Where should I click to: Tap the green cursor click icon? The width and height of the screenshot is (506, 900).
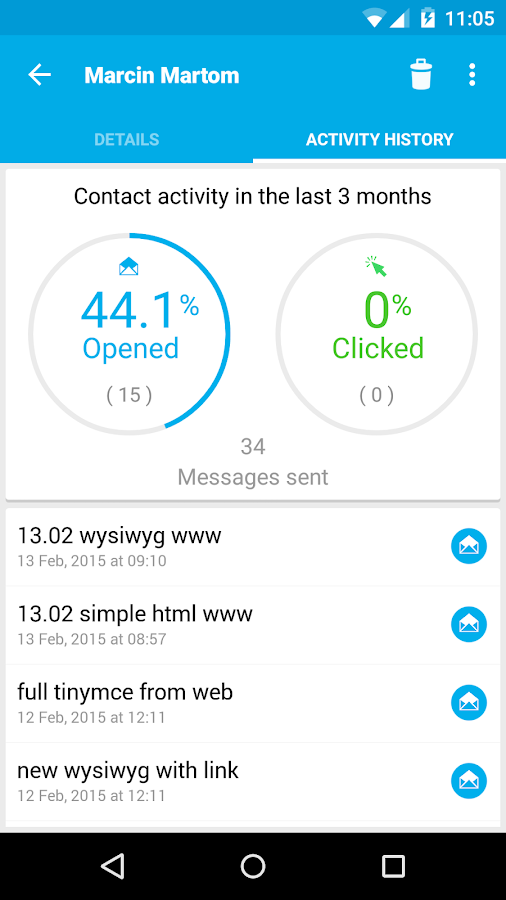(376, 266)
